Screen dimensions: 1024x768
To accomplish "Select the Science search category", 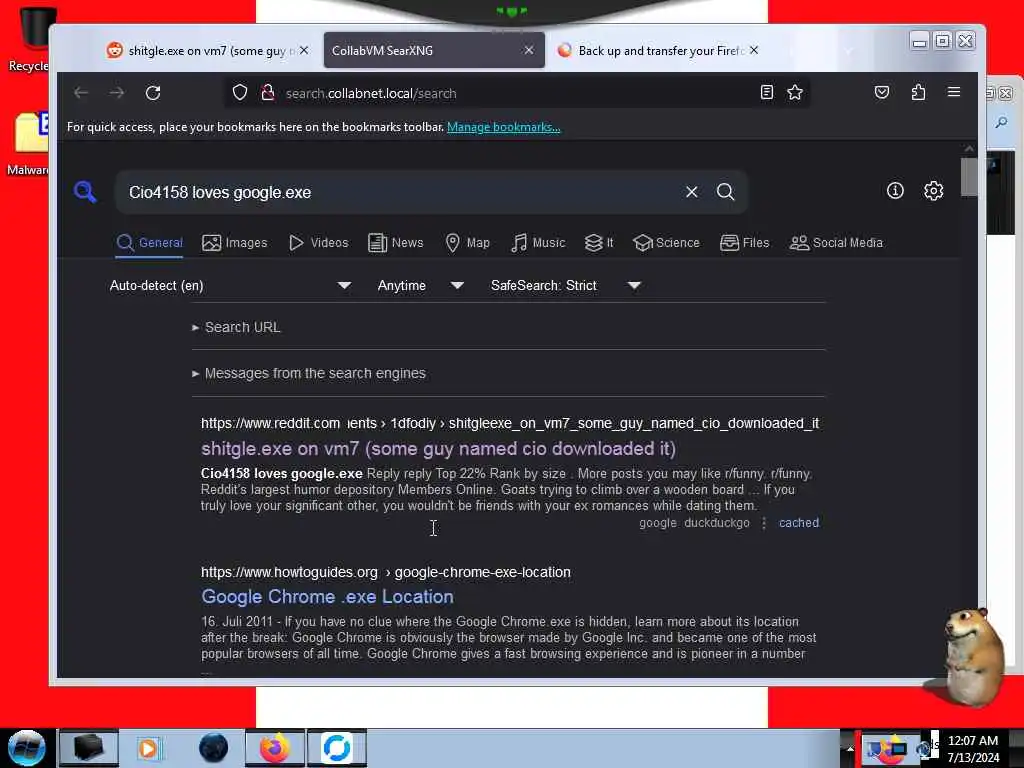I will point(666,243).
